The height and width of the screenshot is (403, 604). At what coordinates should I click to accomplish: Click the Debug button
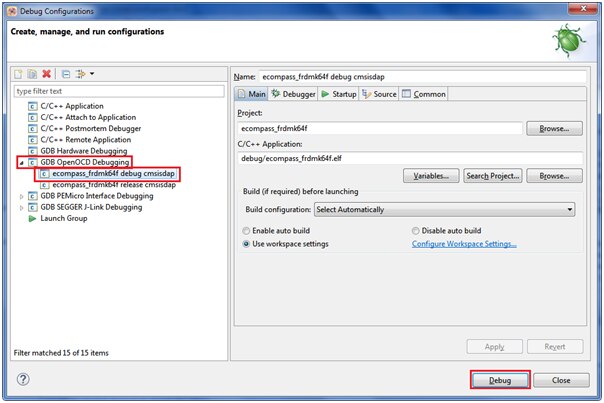pos(500,380)
